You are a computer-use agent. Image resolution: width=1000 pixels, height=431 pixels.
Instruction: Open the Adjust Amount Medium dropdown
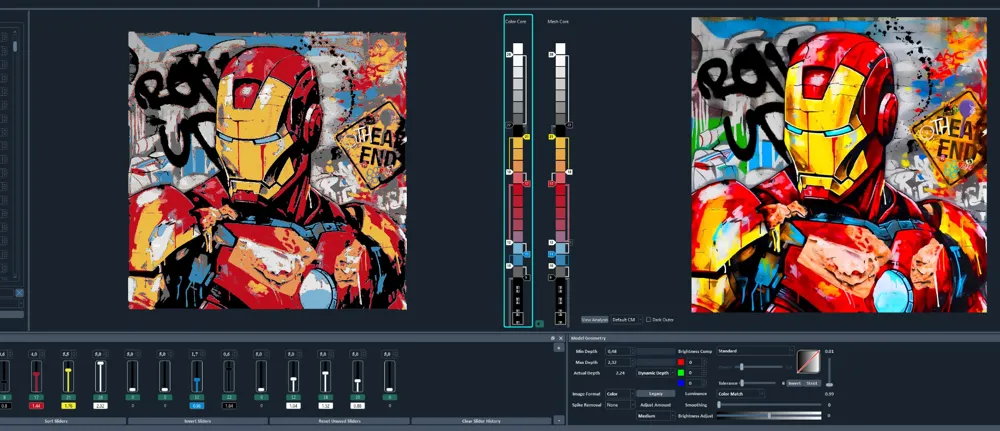pos(656,416)
